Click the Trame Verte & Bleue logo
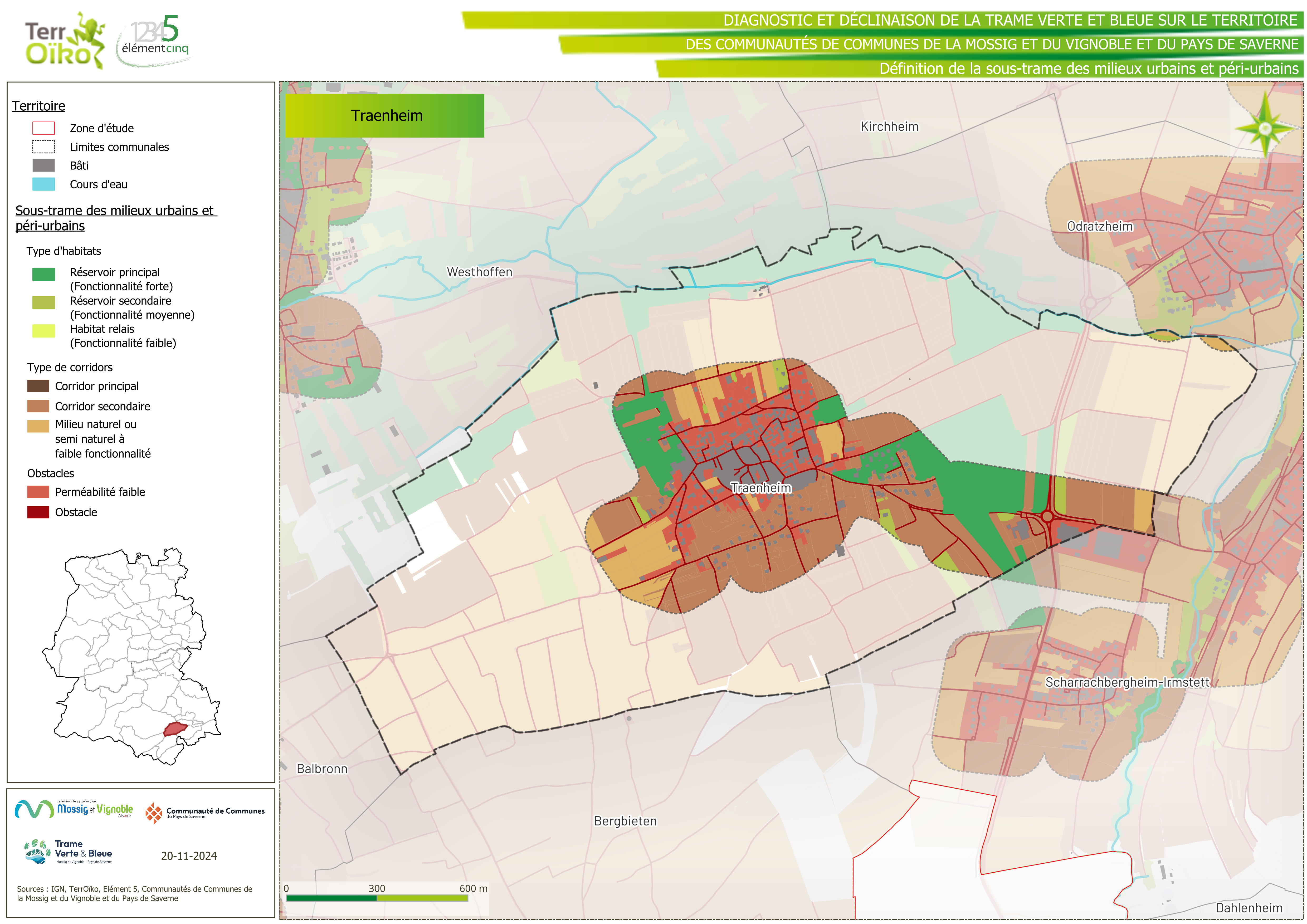Screen dimensions: 1307x924 (69, 852)
